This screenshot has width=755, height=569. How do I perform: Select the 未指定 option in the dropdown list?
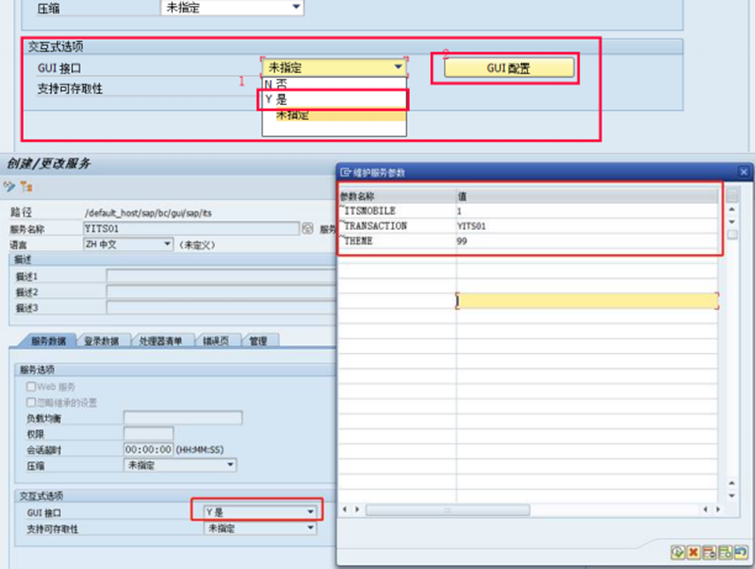coord(334,115)
